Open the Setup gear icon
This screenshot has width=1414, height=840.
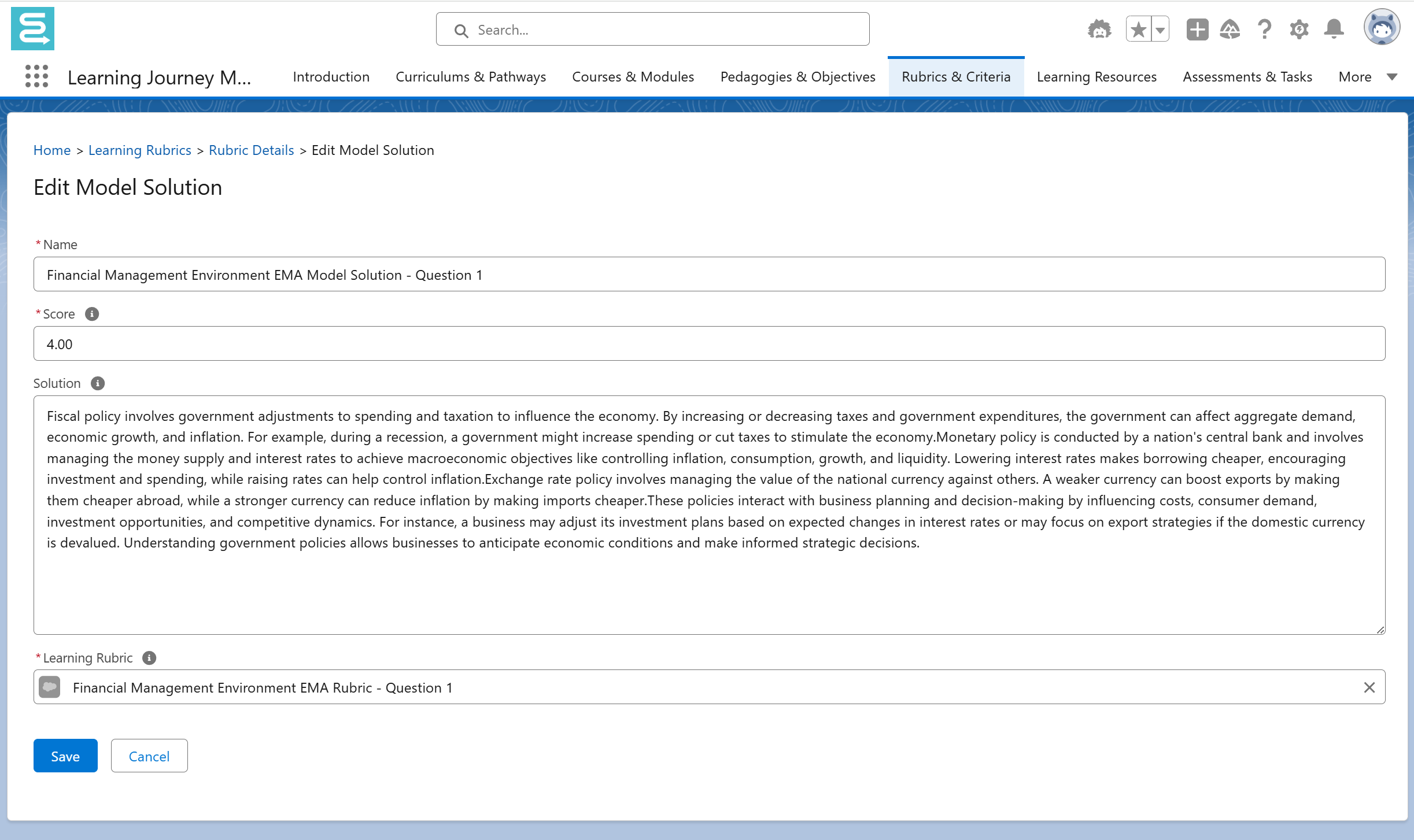point(1299,29)
